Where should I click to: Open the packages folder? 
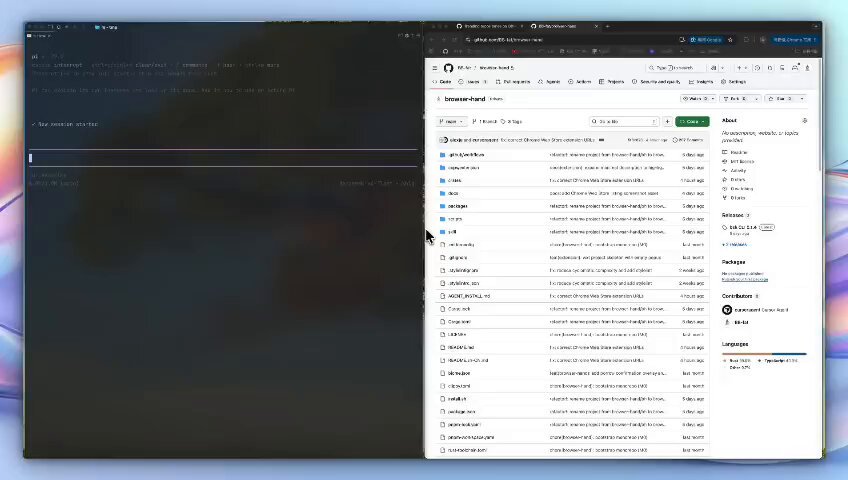point(458,206)
